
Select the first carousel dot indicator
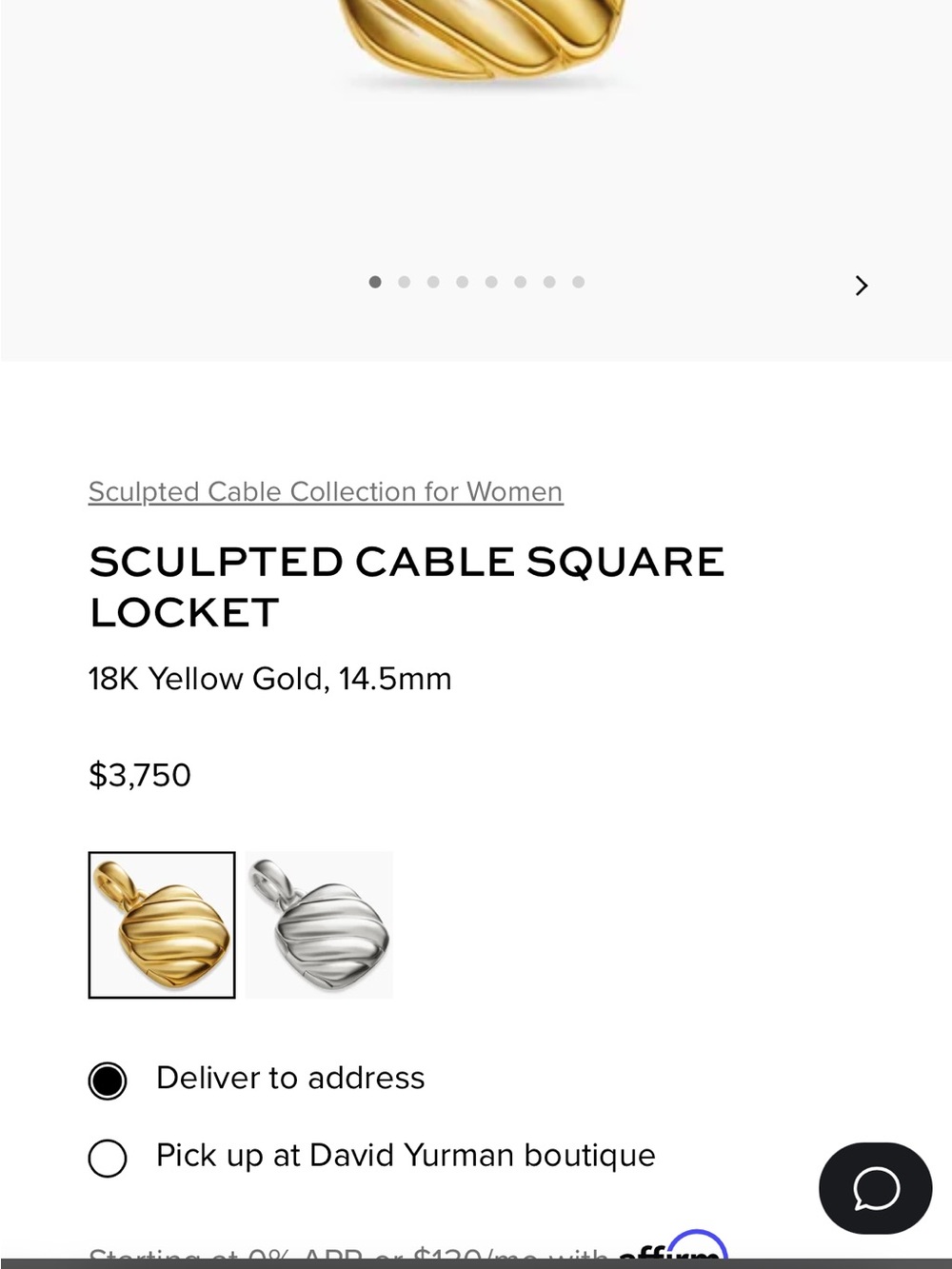point(375,282)
